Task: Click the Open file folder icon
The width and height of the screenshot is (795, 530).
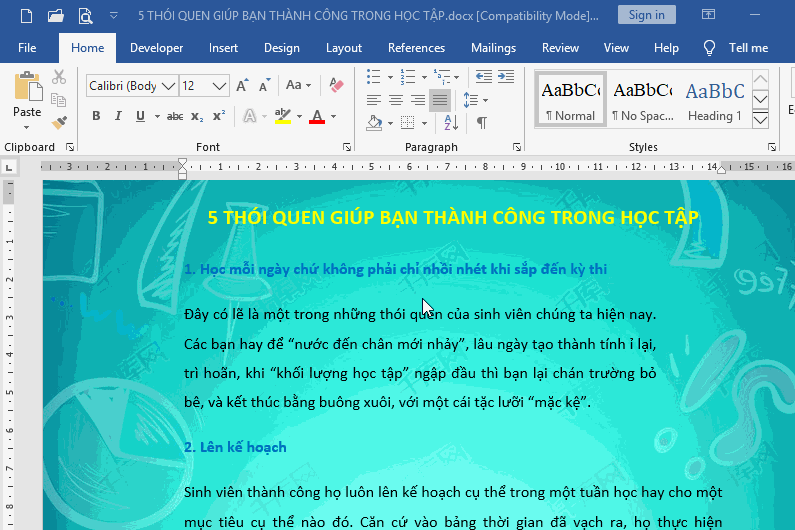Action: point(56,16)
